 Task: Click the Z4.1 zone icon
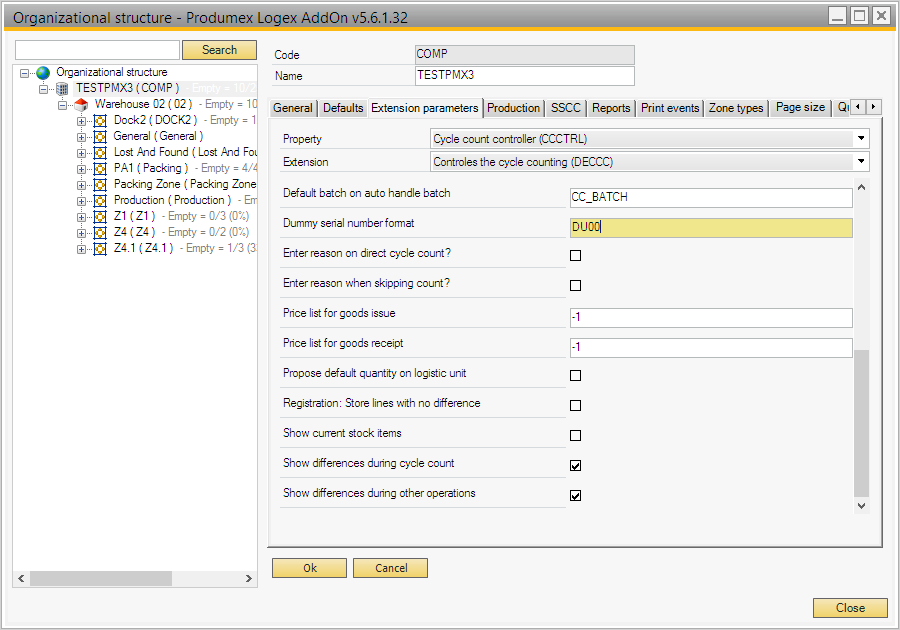[100, 249]
